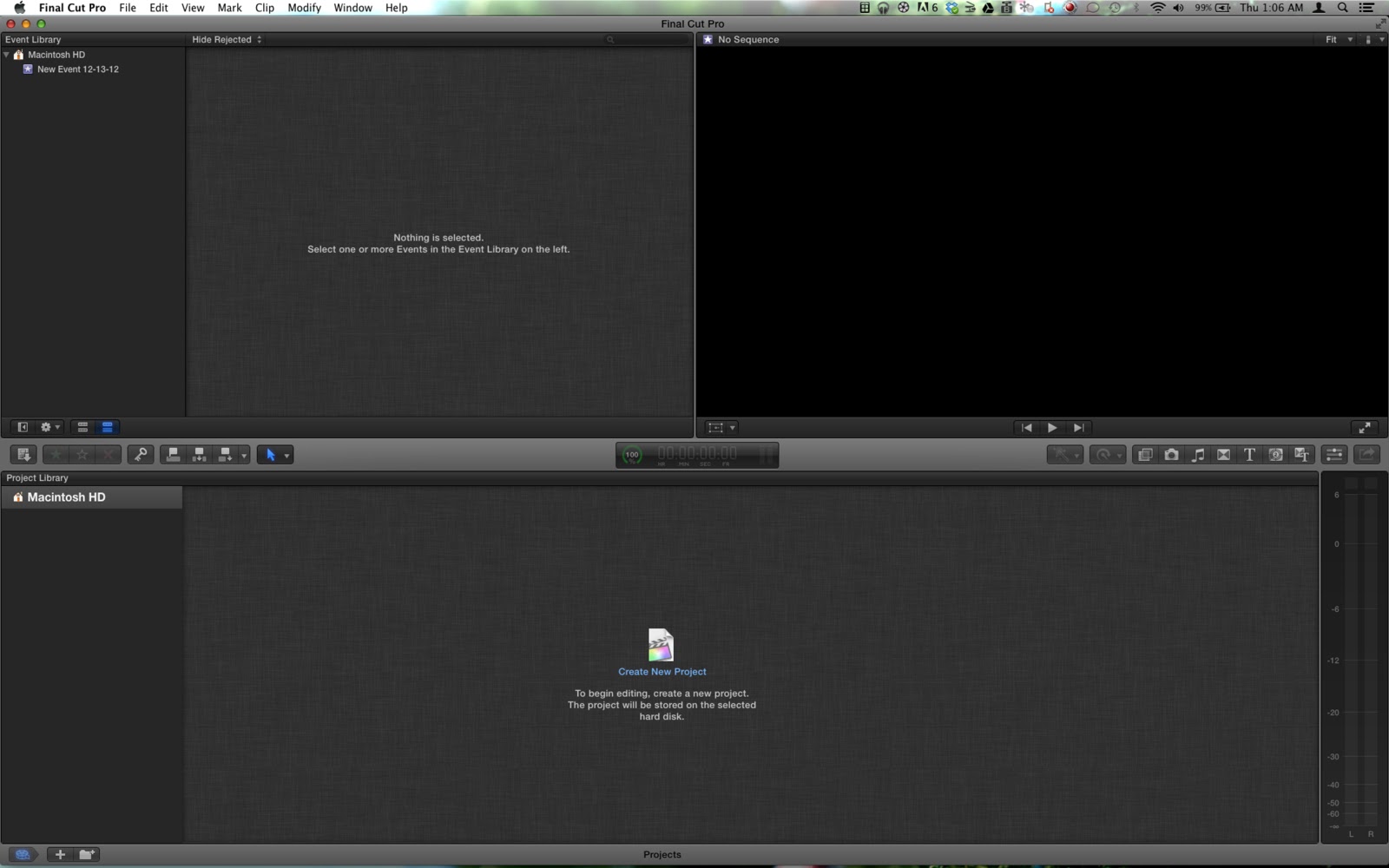
Task: Open the viewer display options menu
Action: click(1375, 40)
